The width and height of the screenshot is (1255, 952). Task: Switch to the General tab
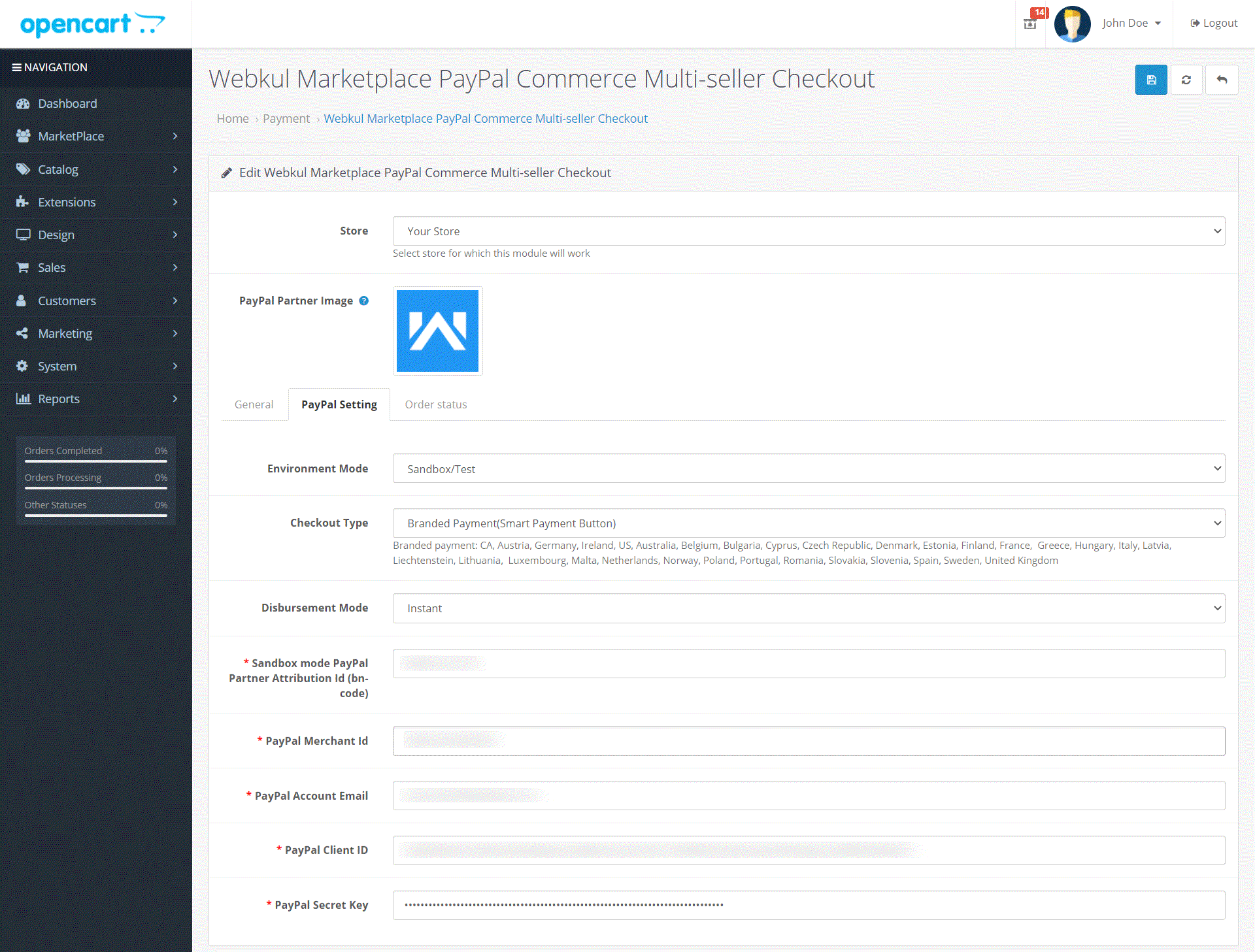coord(254,404)
